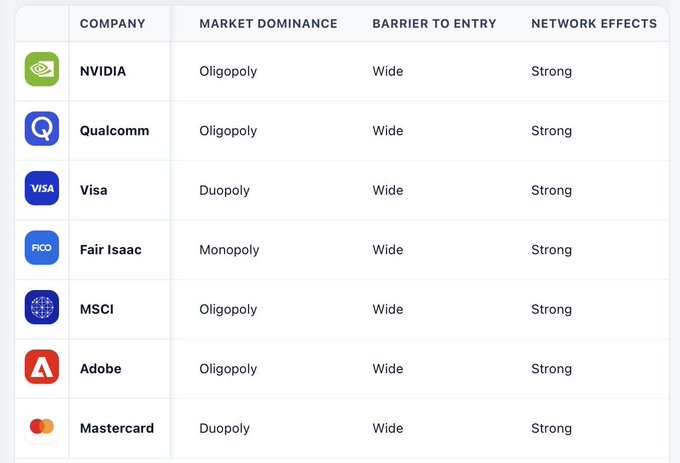Open the NVIDIA company name link
The image size is (680, 463).
click(x=103, y=71)
